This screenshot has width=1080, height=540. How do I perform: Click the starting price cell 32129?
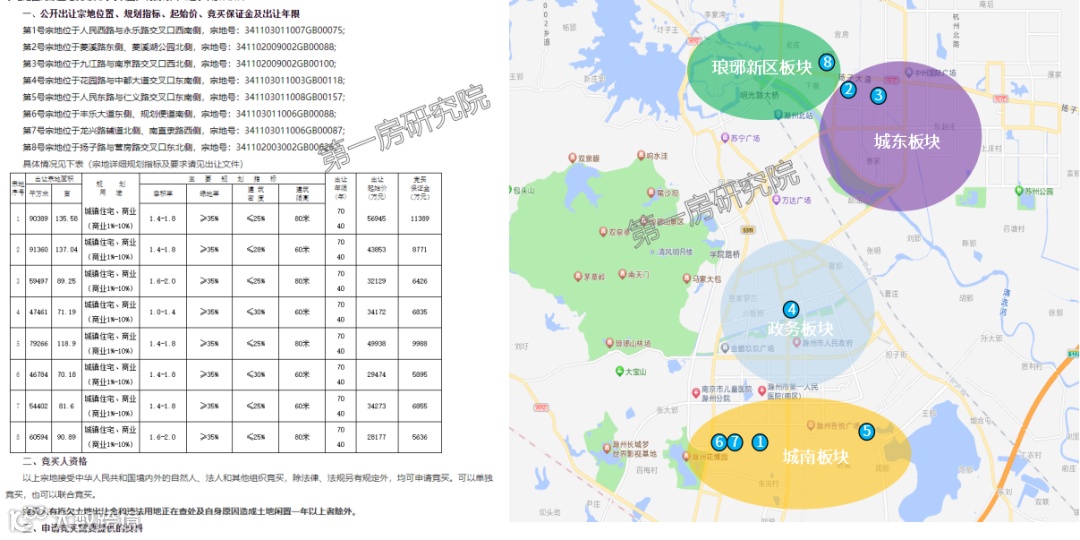tap(378, 281)
